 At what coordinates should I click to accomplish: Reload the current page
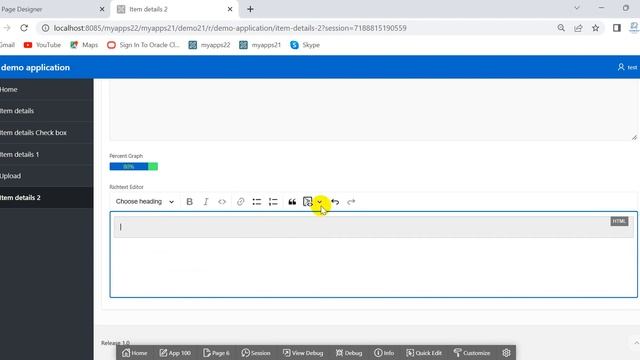24,28
